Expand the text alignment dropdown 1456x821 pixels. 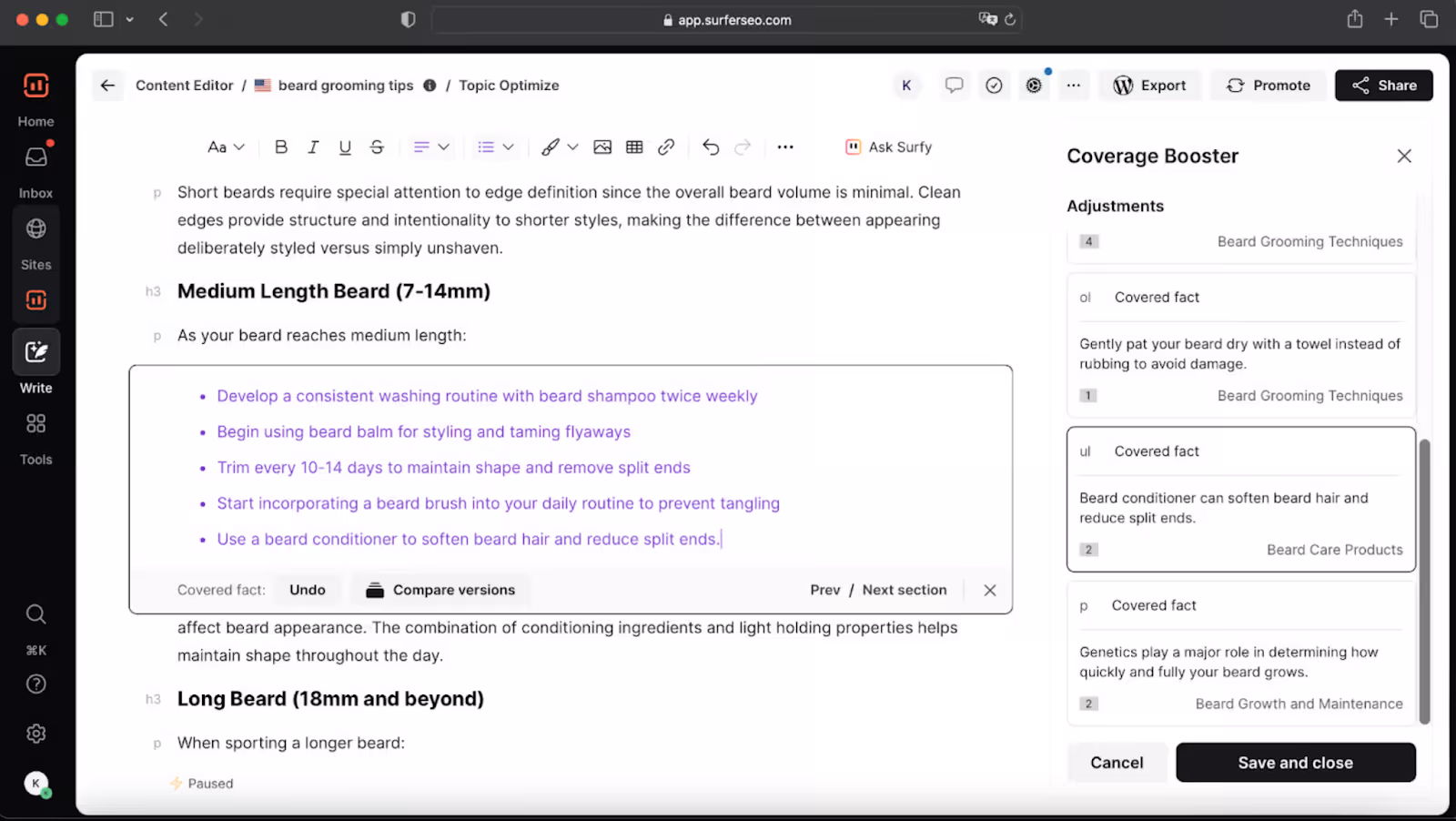click(431, 147)
